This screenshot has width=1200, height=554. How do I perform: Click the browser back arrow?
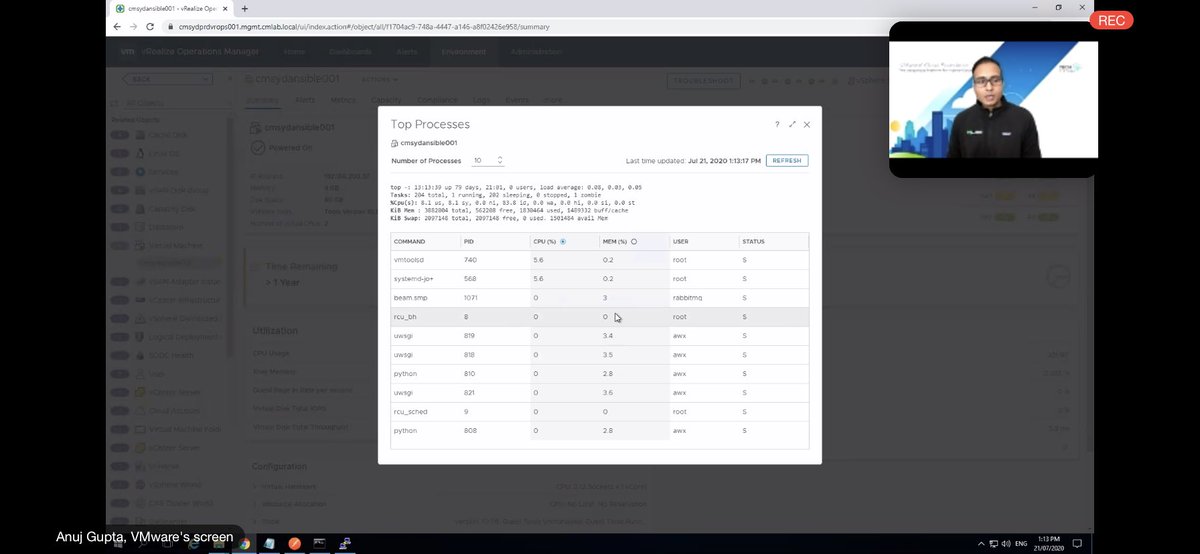point(117,26)
